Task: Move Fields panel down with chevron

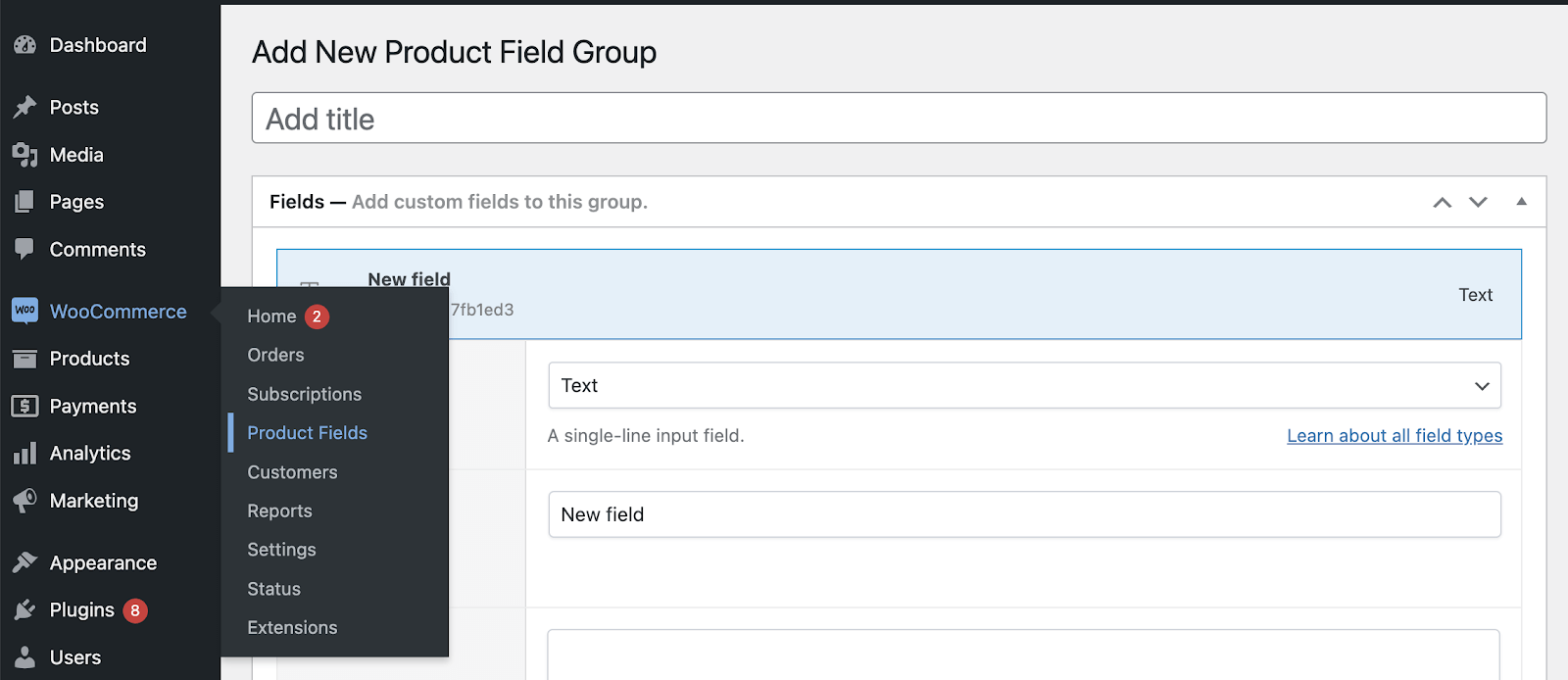Action: tap(1478, 203)
